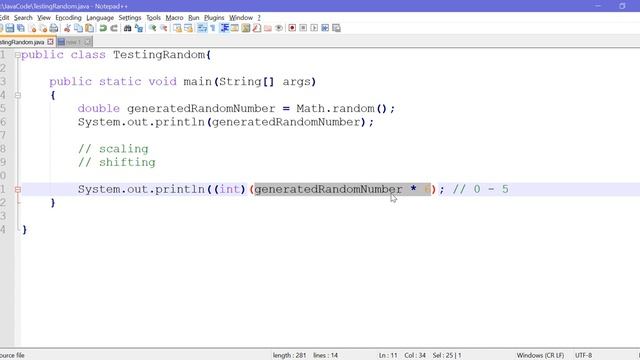This screenshot has height=360, width=640.
Task: Toggle file Monitoring eye icon
Action: tap(279, 28)
